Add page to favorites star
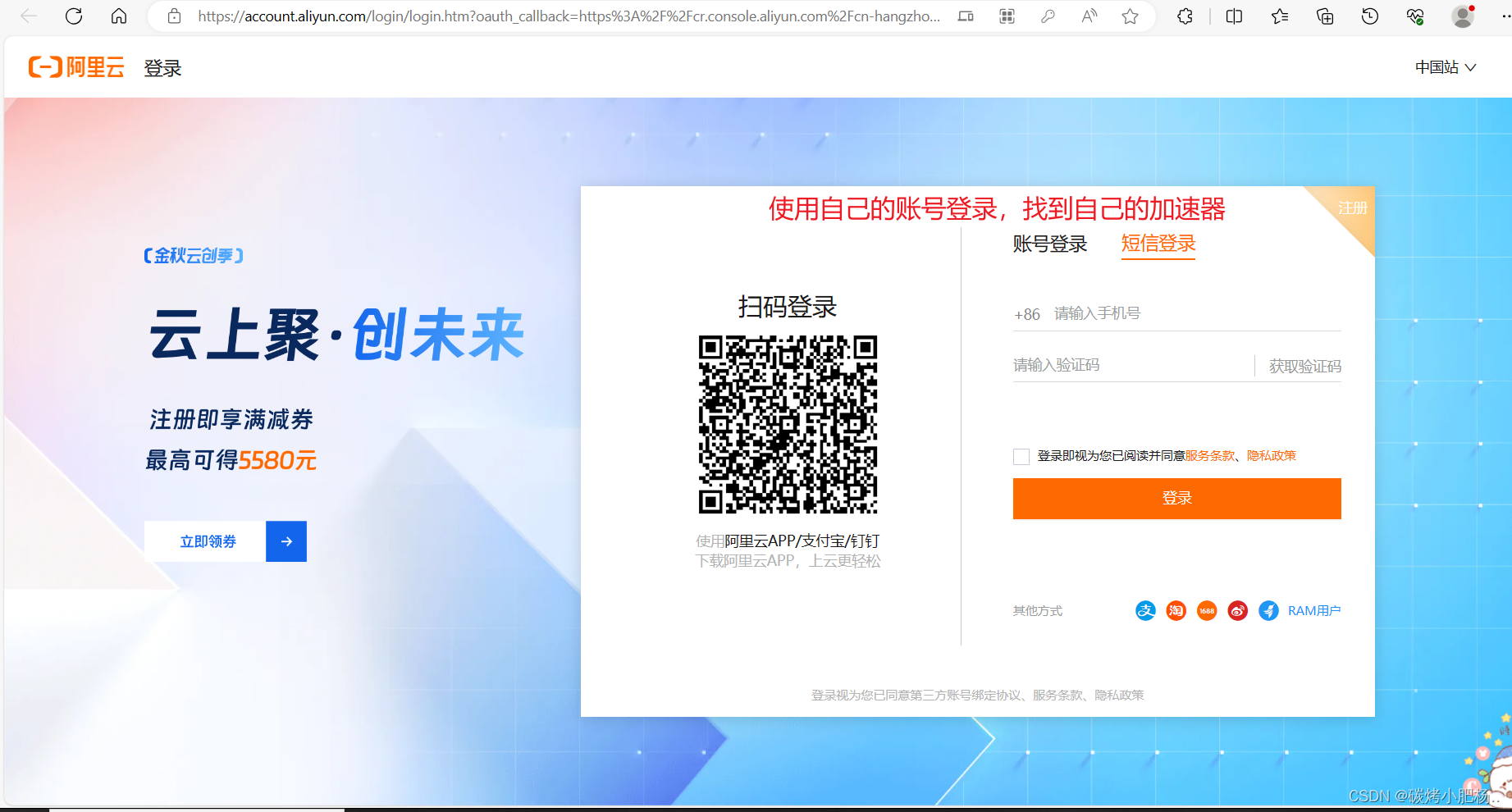Viewport: 1512px width, 812px height. (x=1130, y=16)
